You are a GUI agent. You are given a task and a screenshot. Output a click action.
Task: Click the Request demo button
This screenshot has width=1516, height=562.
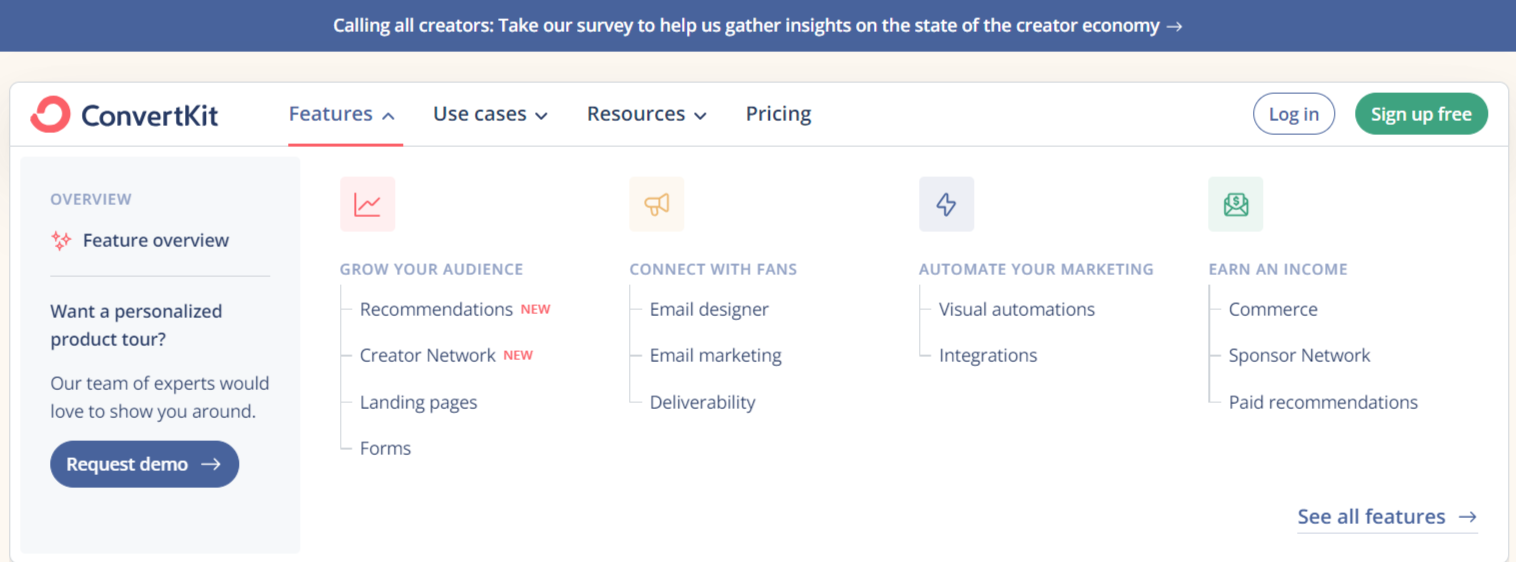coord(145,464)
